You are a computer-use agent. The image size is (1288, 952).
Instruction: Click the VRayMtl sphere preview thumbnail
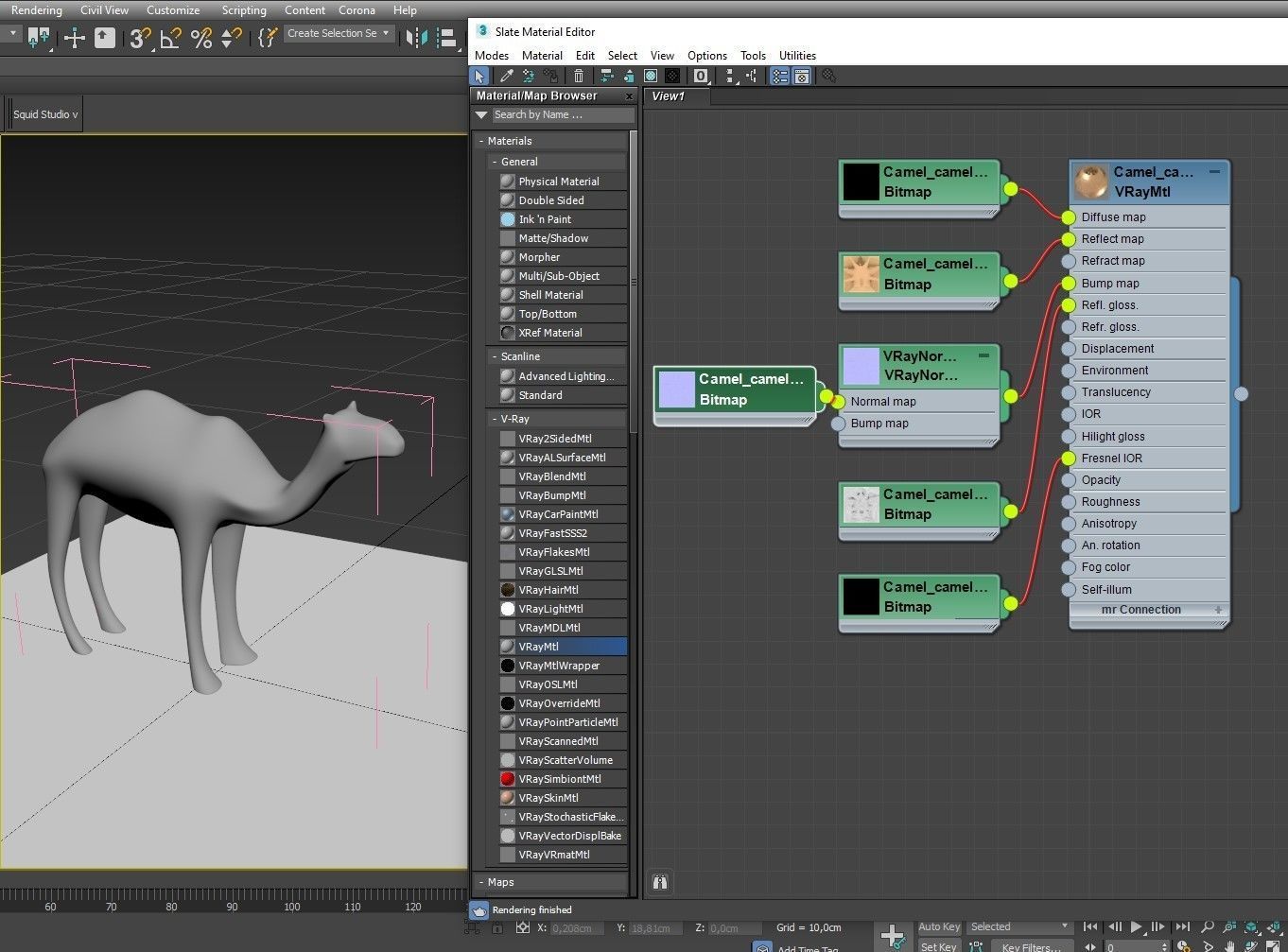(x=1090, y=182)
